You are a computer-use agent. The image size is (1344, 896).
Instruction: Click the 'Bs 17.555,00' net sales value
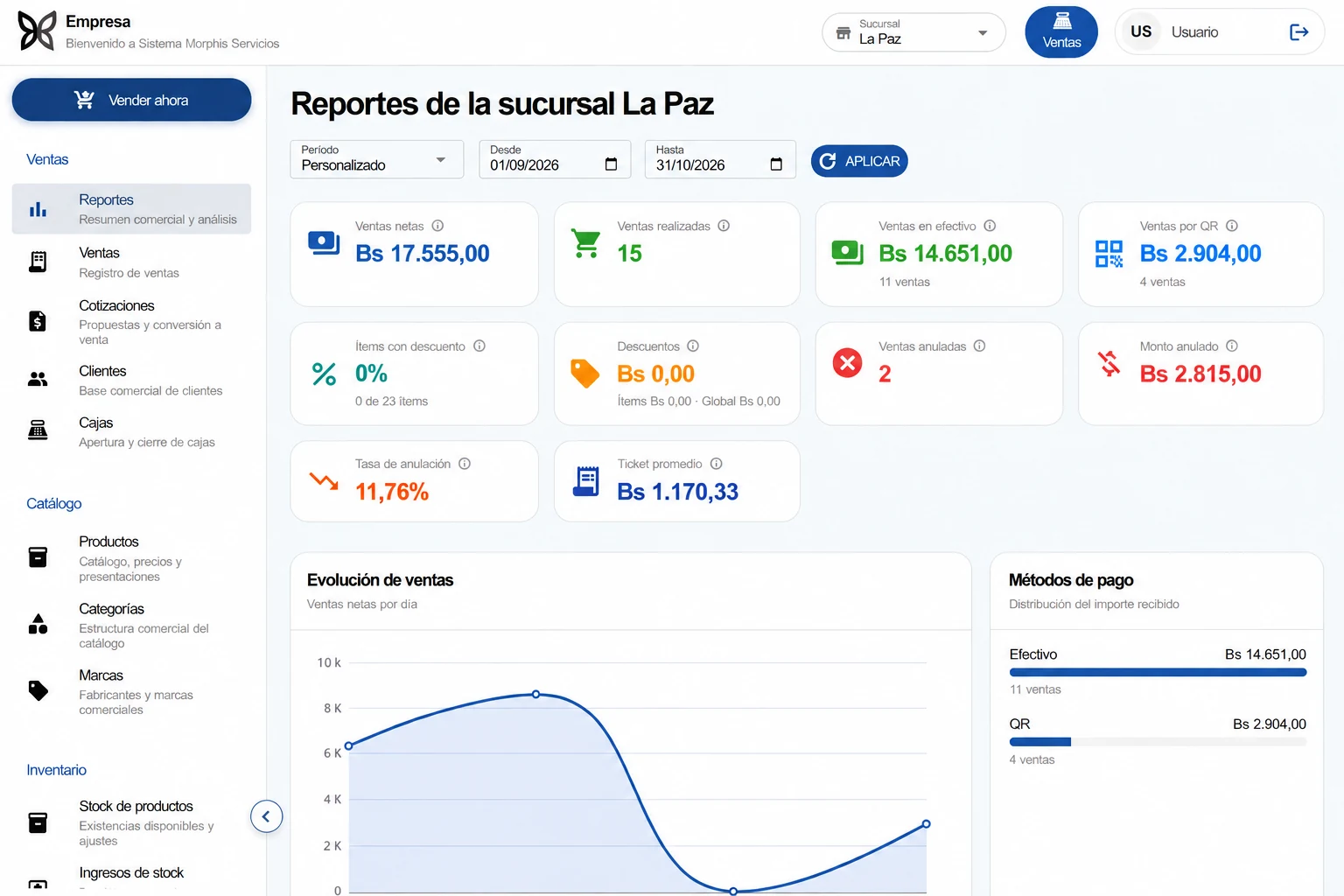423,254
